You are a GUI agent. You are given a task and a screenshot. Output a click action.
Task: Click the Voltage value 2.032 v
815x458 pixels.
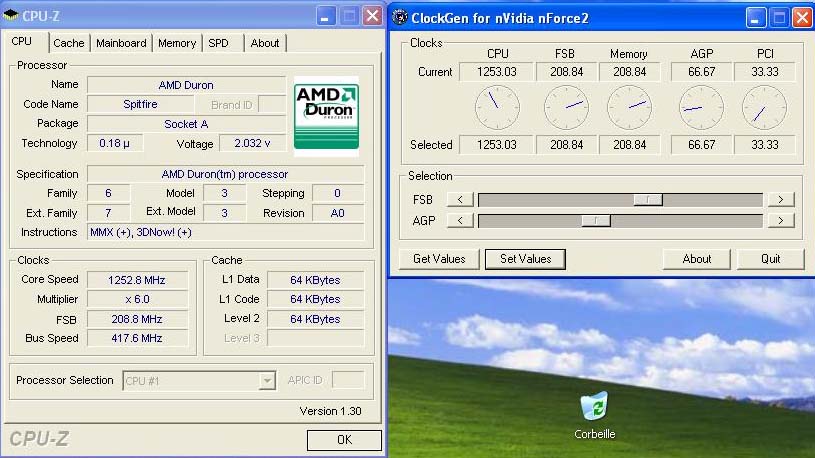click(252, 143)
